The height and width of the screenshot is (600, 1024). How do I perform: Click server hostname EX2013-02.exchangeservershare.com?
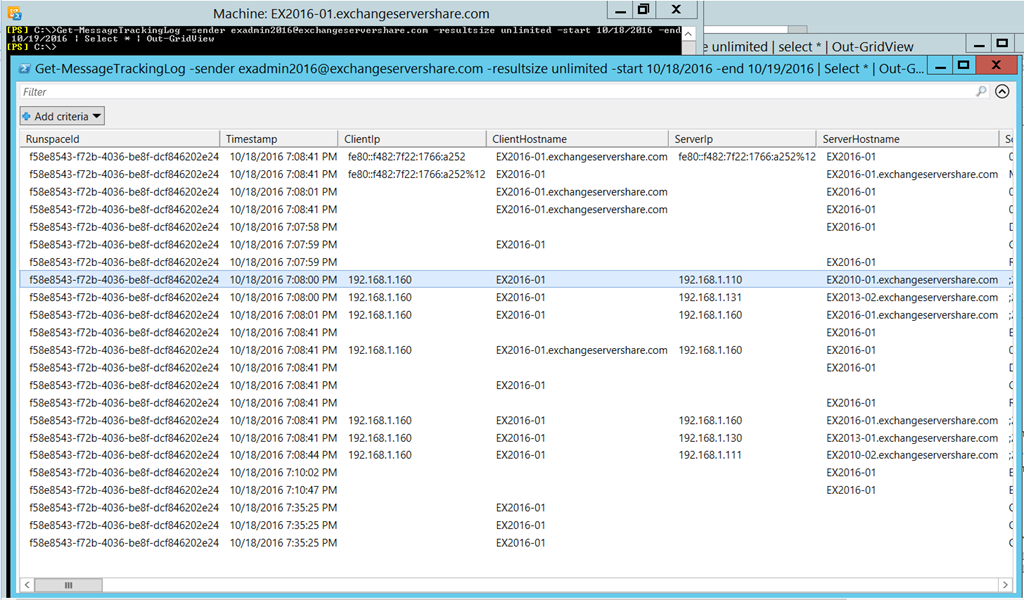click(912, 297)
